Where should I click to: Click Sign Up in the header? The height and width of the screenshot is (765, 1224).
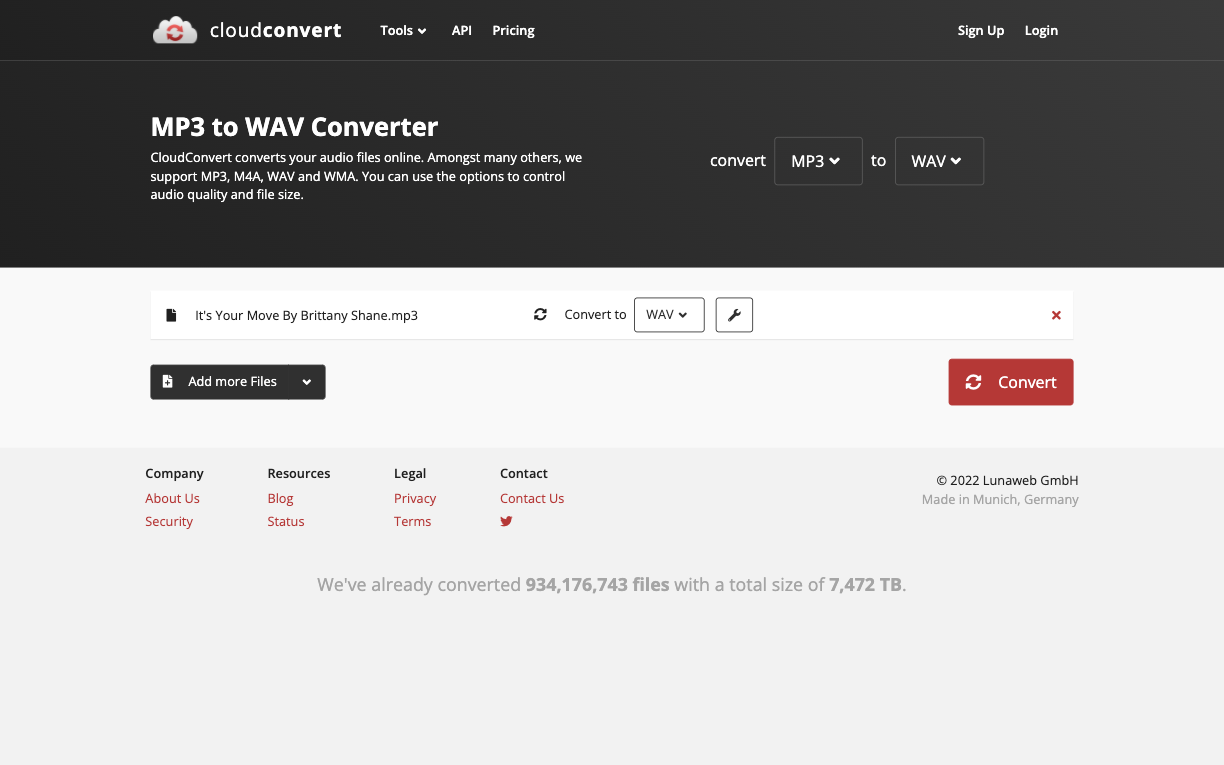tap(980, 30)
